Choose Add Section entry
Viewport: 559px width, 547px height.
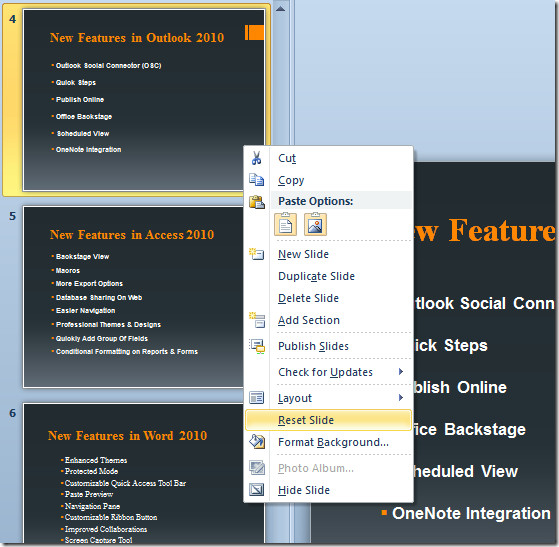[328, 320]
